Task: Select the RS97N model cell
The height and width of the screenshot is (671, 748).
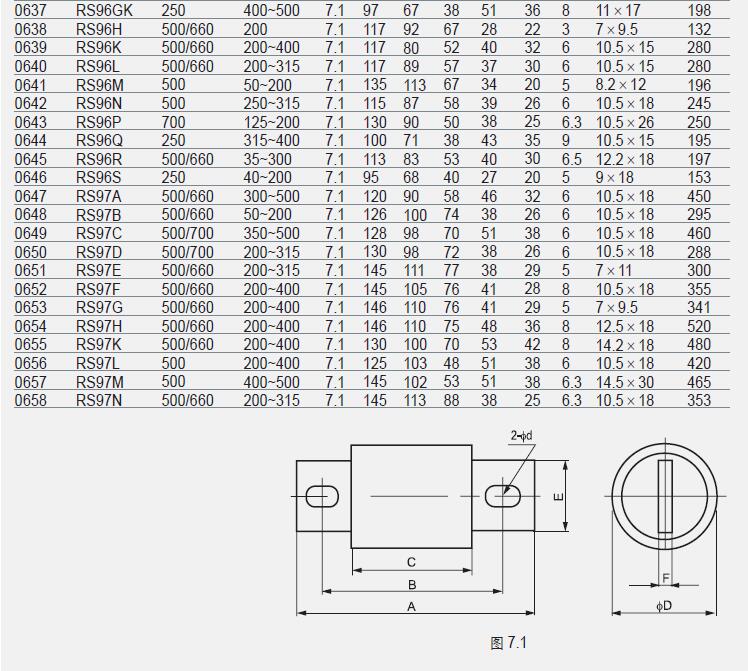Action: tap(97, 400)
